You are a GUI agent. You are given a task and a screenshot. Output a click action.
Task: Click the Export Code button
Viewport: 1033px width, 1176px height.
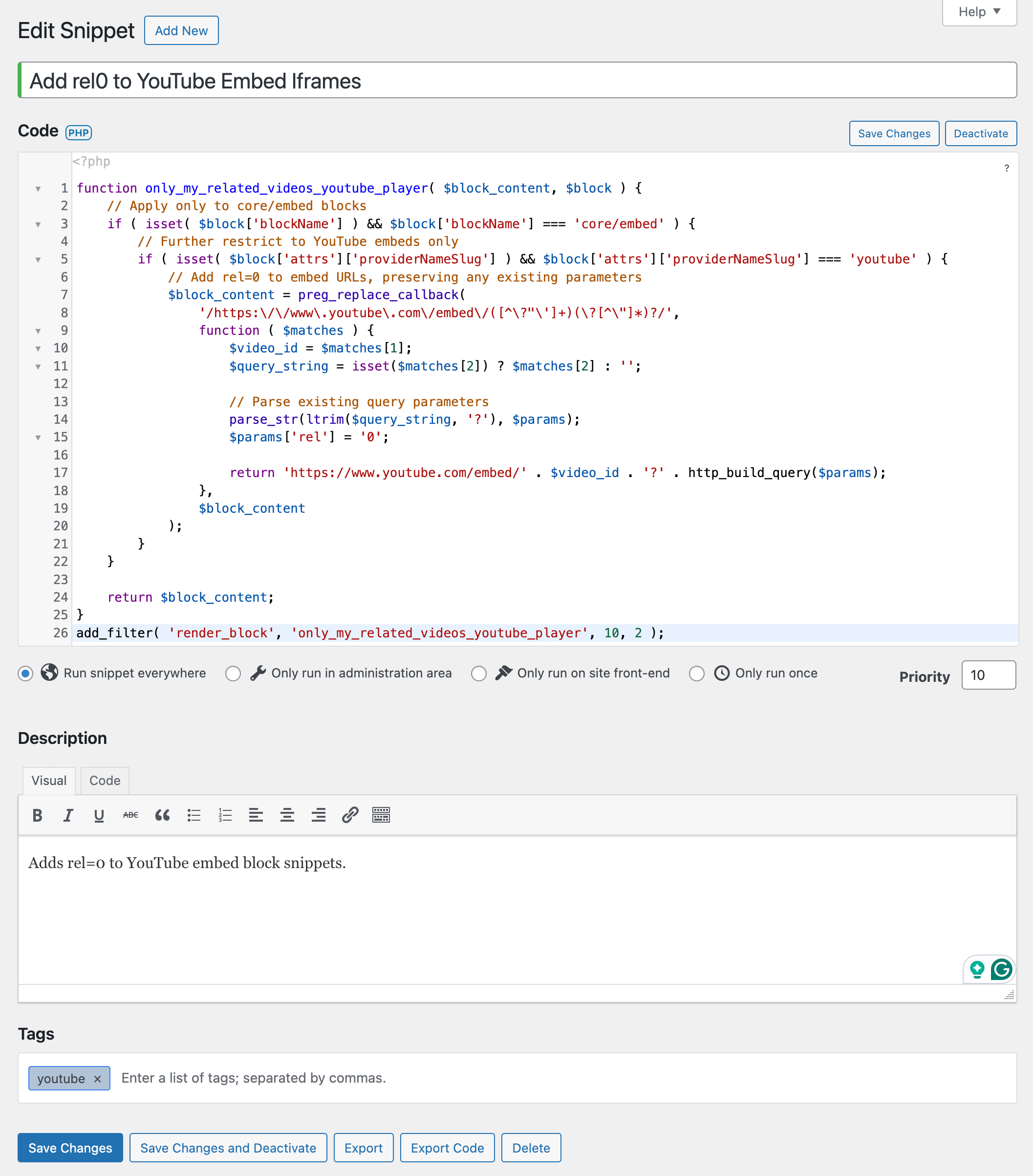click(448, 1148)
